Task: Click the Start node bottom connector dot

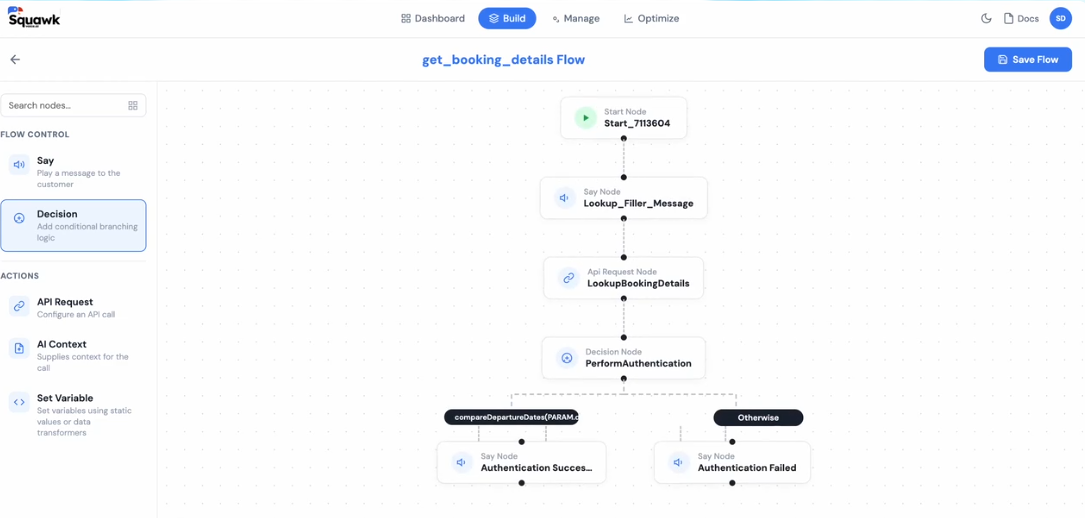Action: (x=623, y=139)
